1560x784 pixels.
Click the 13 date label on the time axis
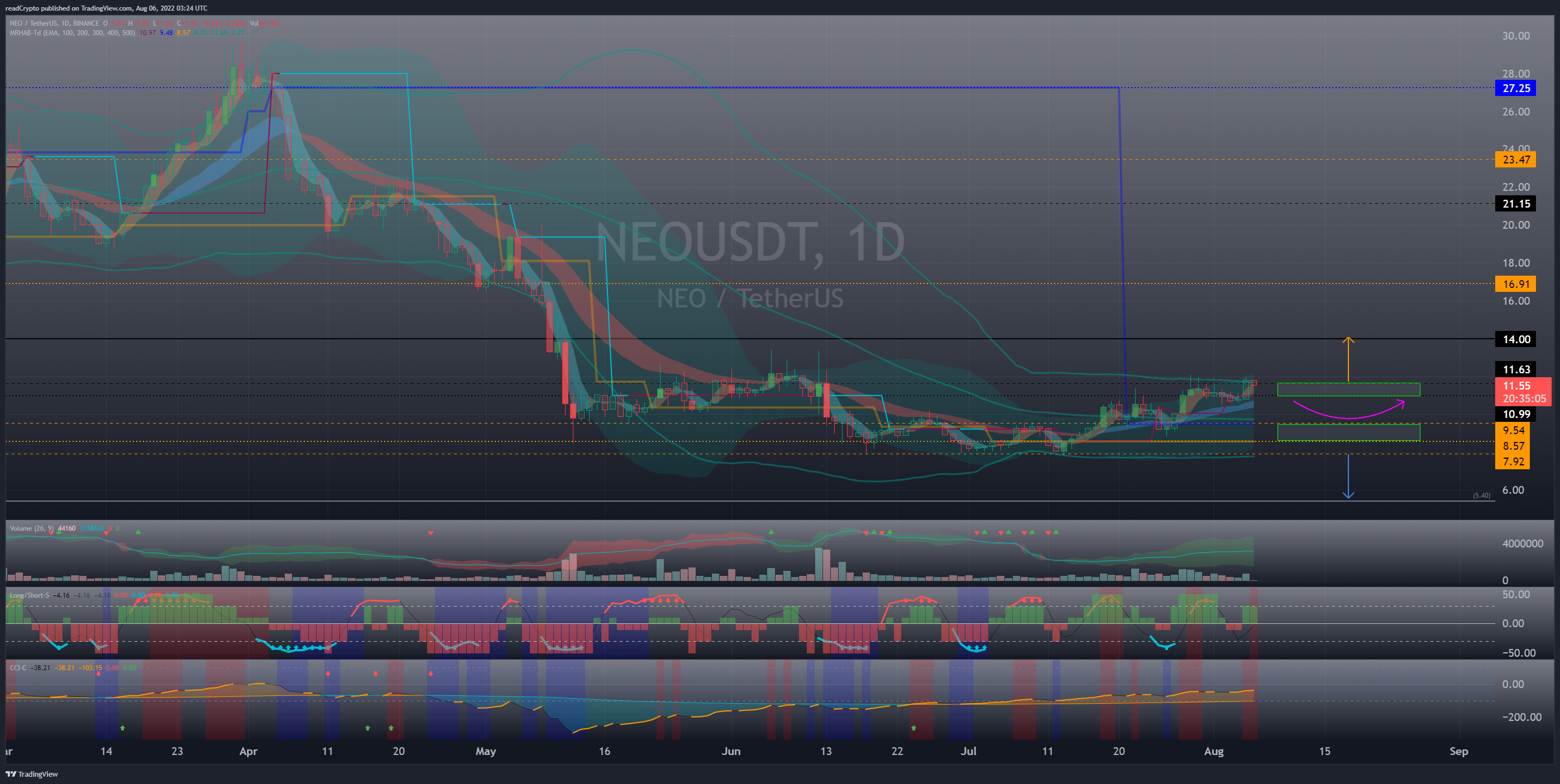tap(825, 751)
